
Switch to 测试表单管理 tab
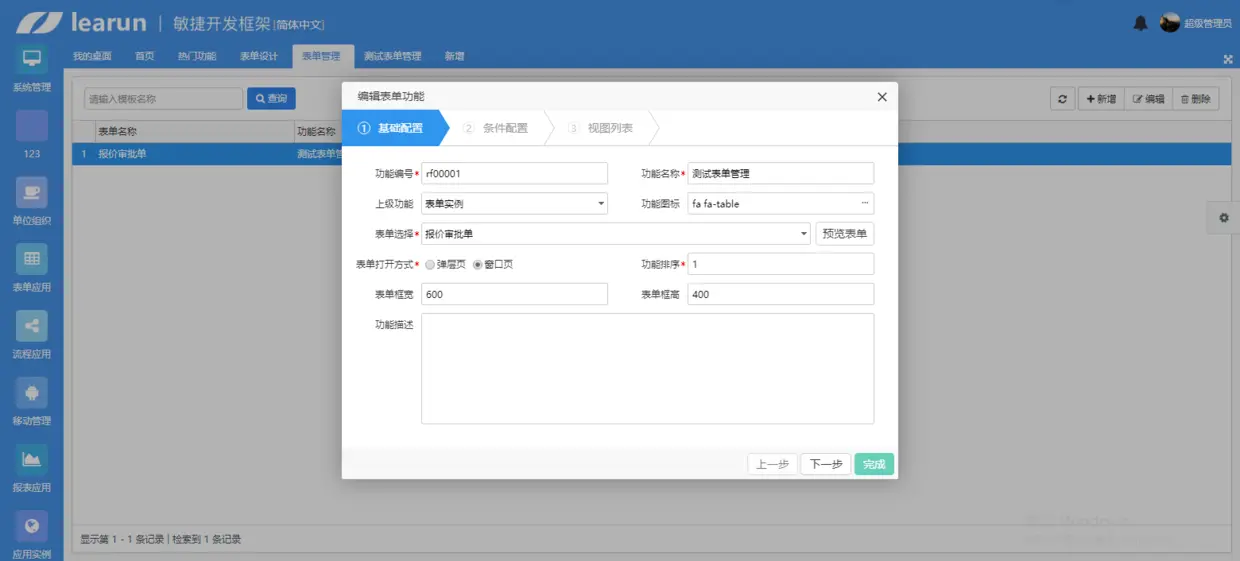pos(393,57)
